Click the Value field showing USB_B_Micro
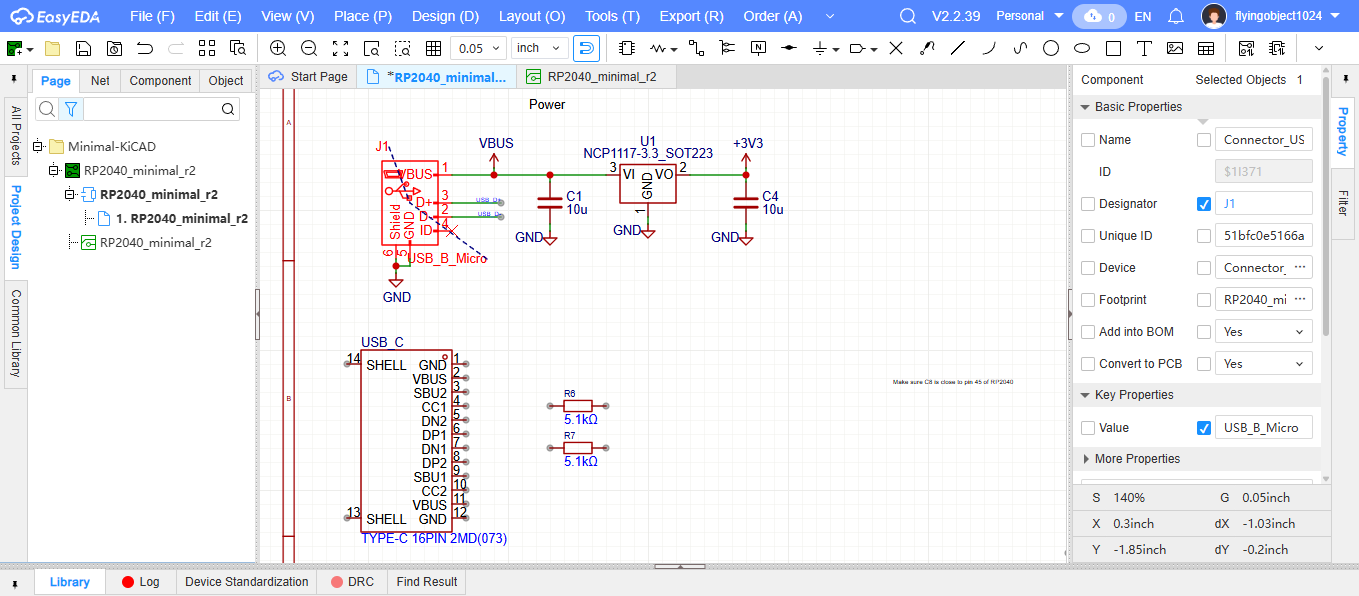Image resolution: width=1359 pixels, height=596 pixels. tap(1262, 428)
